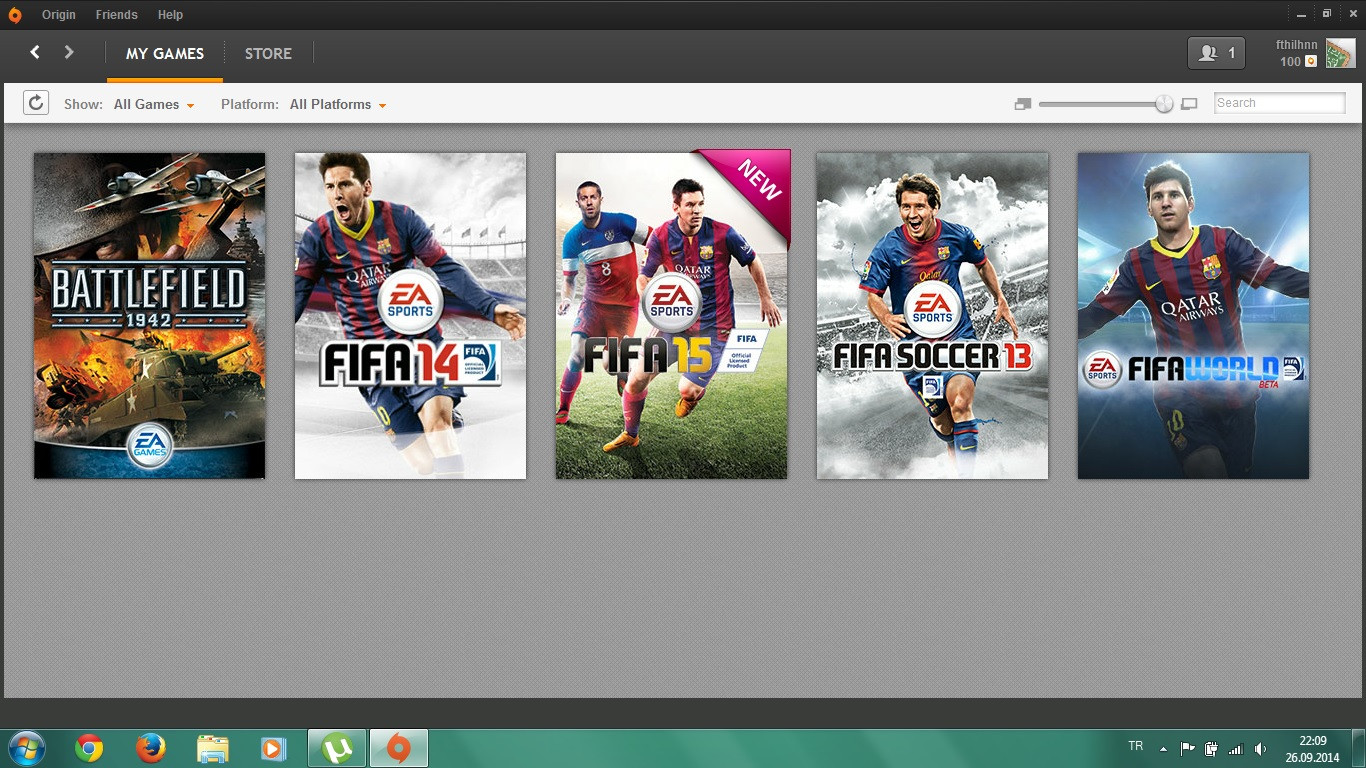Viewport: 1366px width, 768px height.
Task: Click the TR language indicator
Action: pyautogui.click(x=1135, y=746)
